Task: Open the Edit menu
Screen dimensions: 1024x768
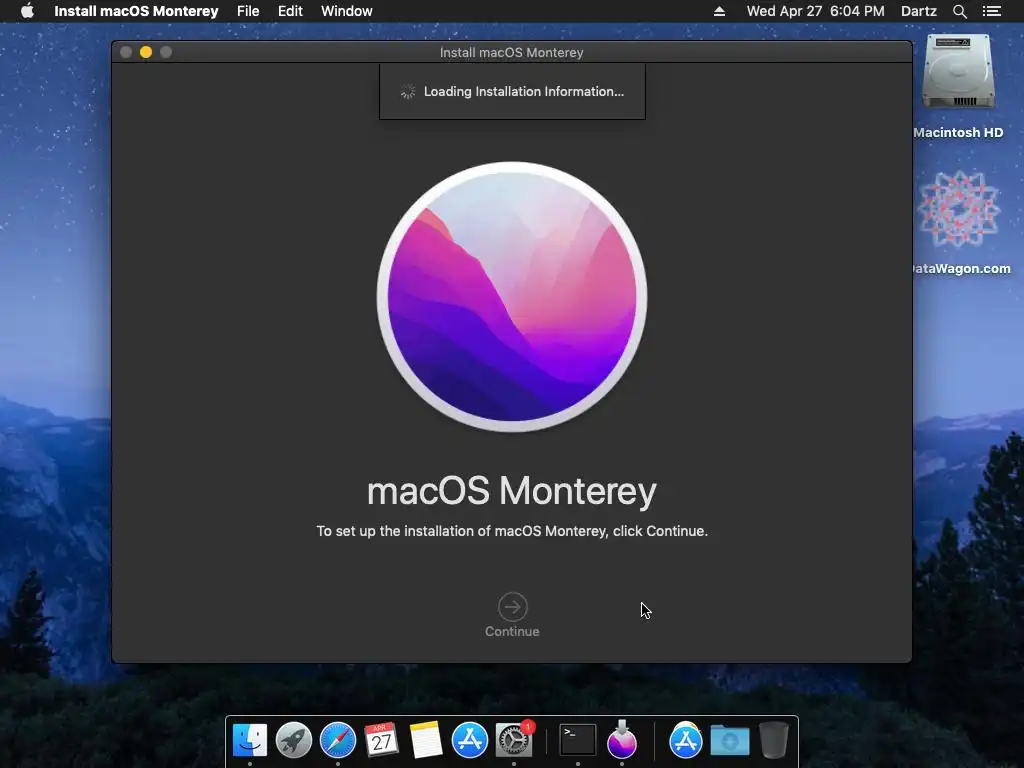Action: (290, 11)
